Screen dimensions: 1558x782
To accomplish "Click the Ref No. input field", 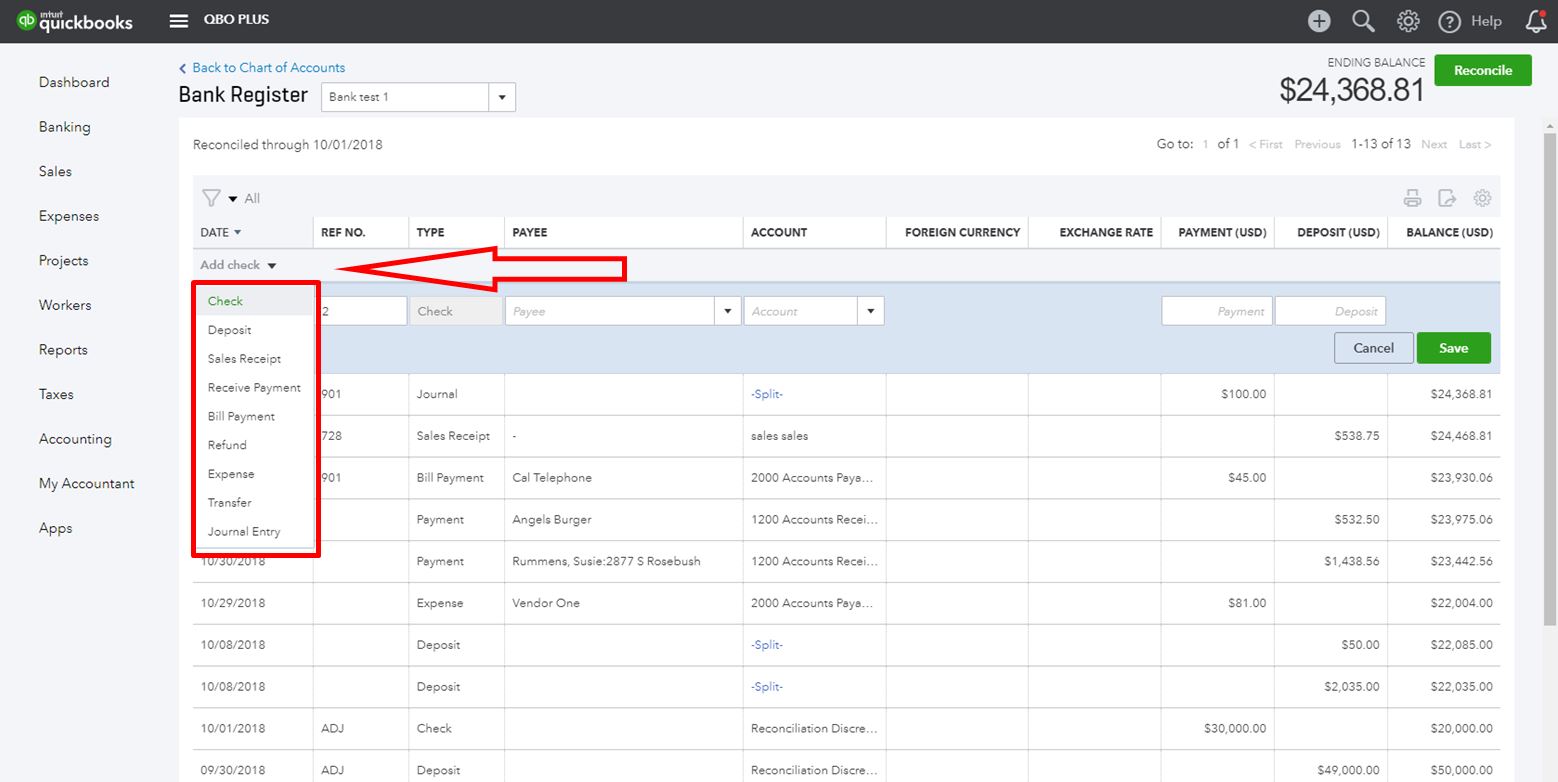I will tap(362, 311).
